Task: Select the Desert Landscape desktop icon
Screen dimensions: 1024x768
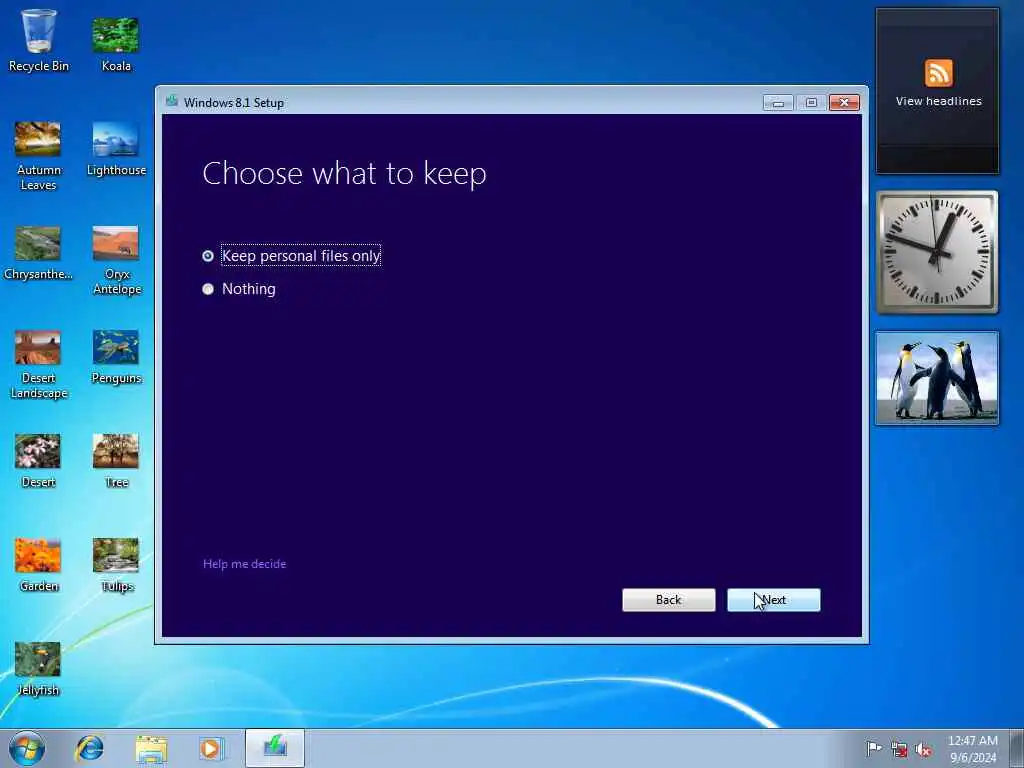Action: coord(38,364)
